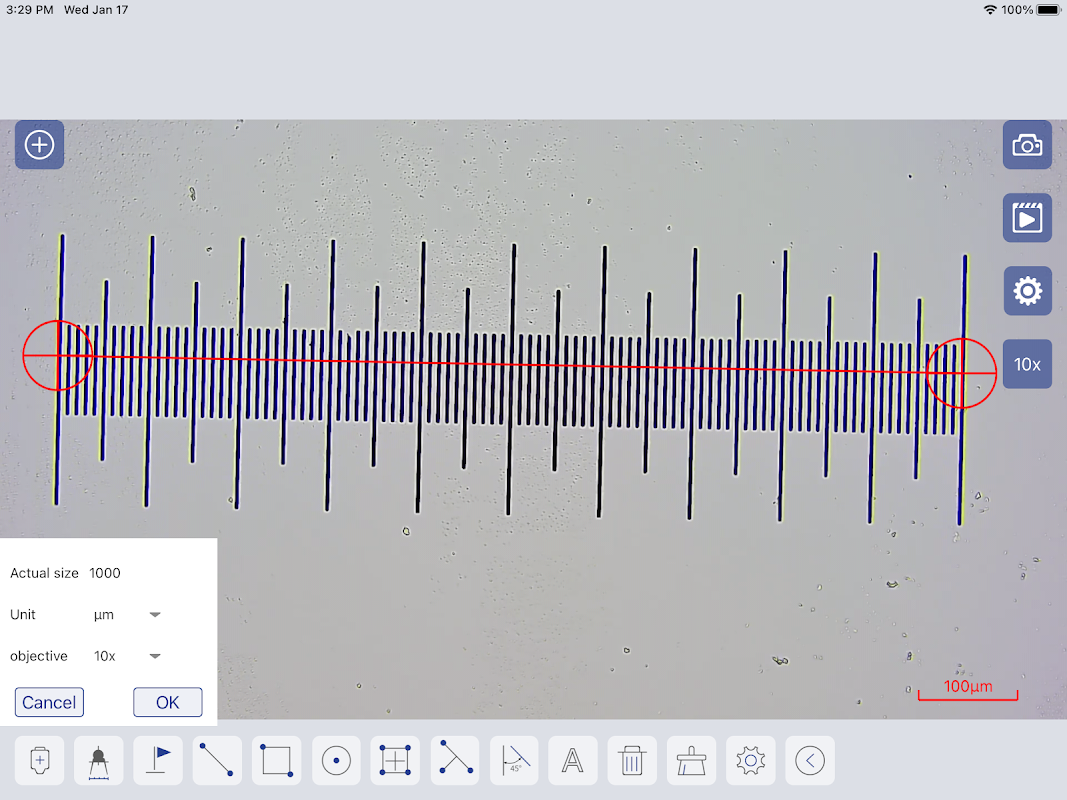The height and width of the screenshot is (800, 1067).
Task: Collapse the toolbar with the back arrow
Action: coord(810,760)
